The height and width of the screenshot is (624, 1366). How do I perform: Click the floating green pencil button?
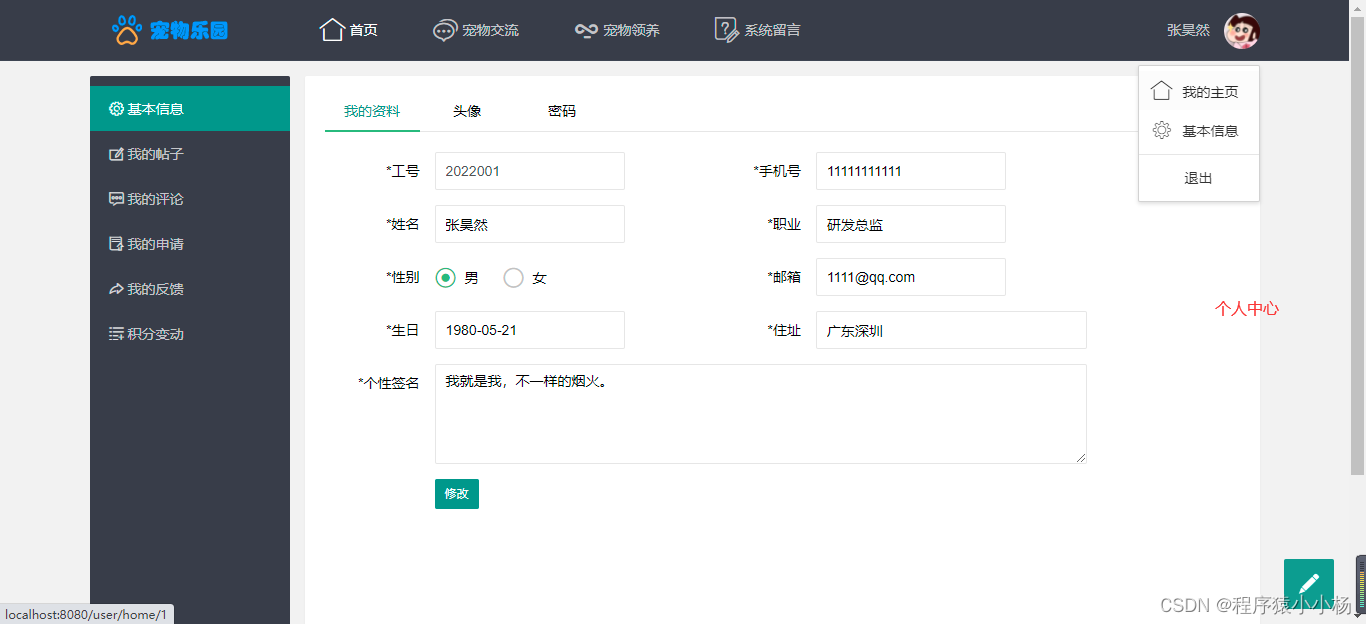1309,584
